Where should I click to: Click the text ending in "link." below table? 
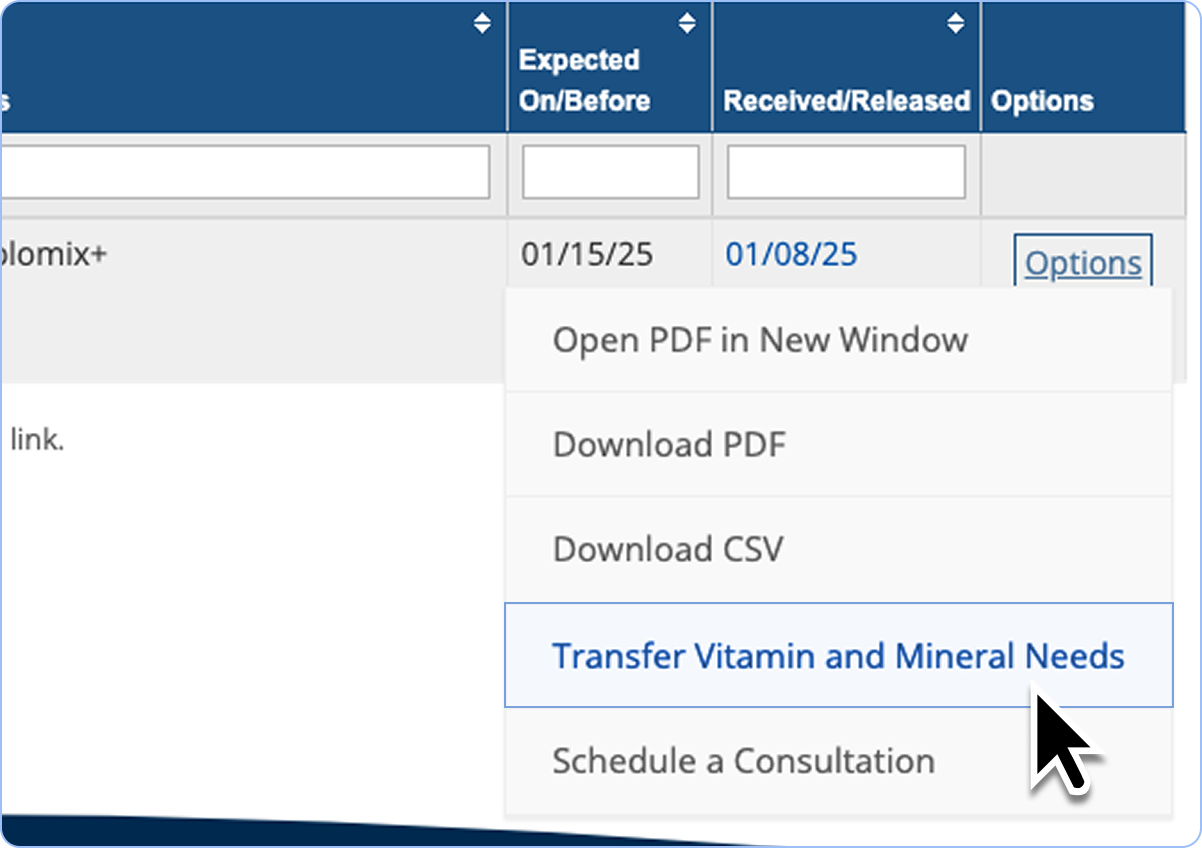[37, 440]
